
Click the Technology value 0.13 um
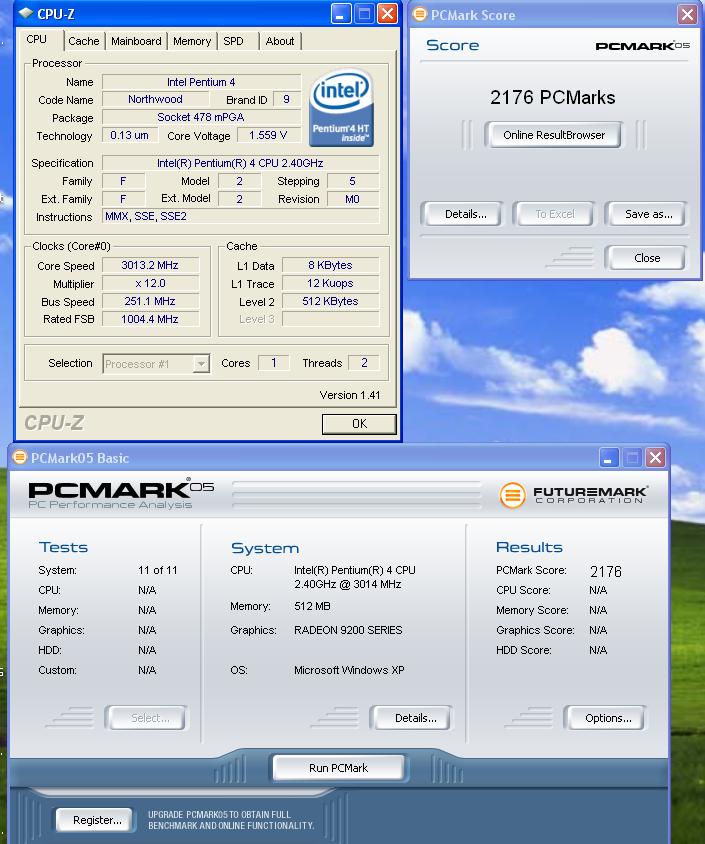(130, 135)
